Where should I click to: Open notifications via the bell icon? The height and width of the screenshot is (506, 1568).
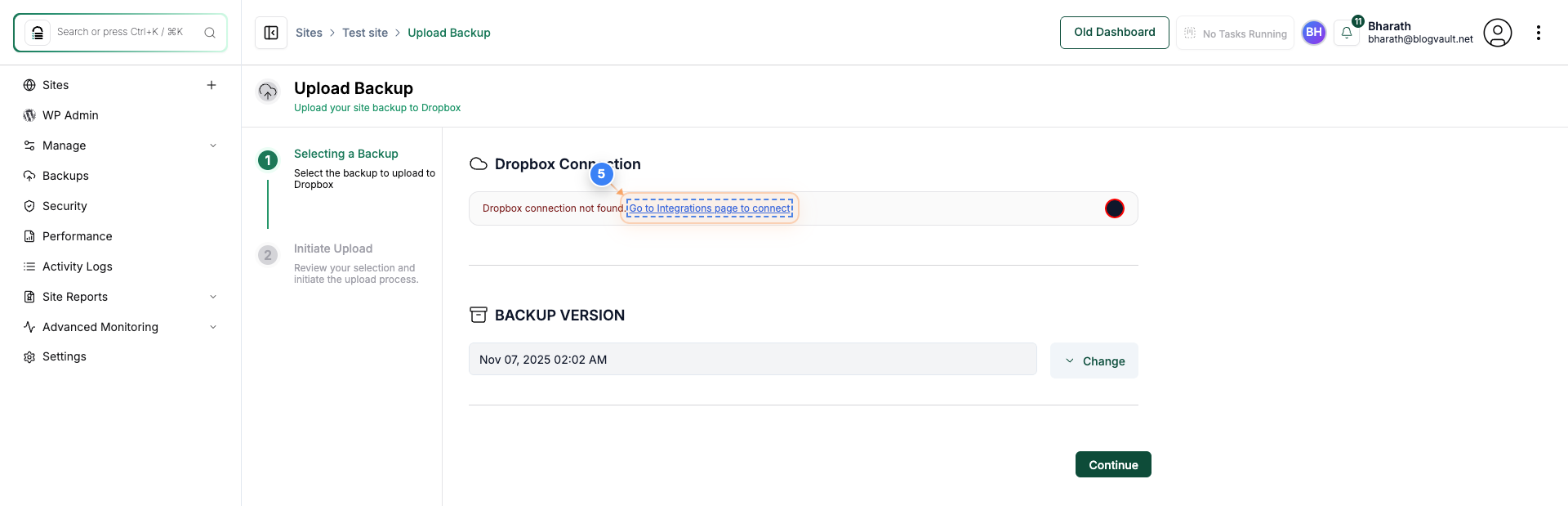[1347, 33]
